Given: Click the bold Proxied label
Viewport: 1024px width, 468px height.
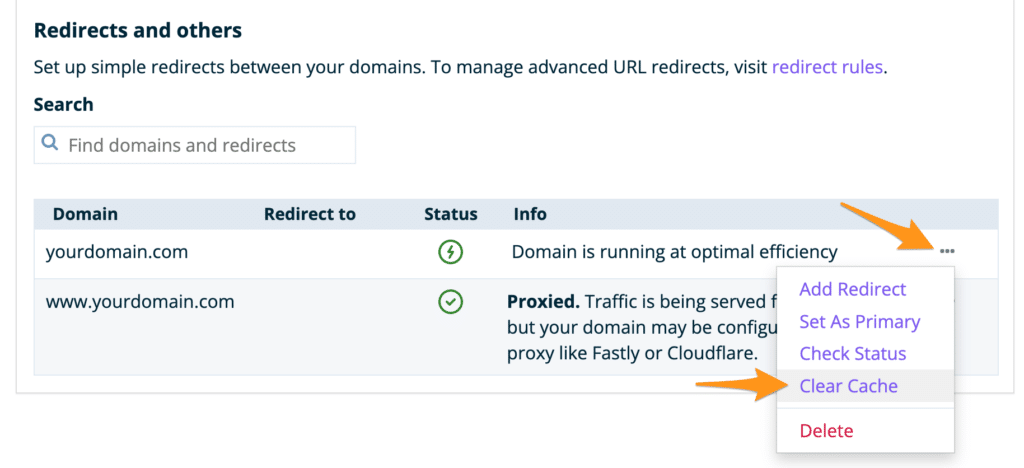Looking at the screenshot, I should tap(543, 301).
